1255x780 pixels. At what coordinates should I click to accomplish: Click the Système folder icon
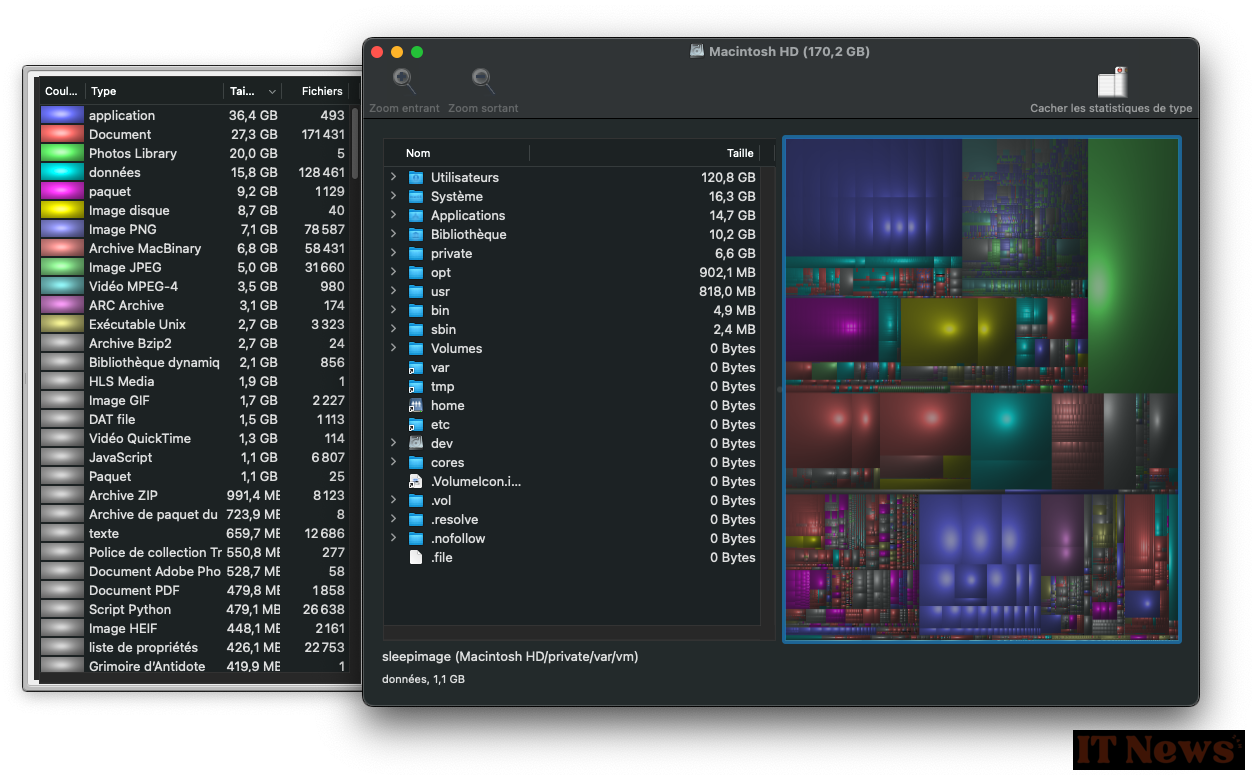pos(416,196)
